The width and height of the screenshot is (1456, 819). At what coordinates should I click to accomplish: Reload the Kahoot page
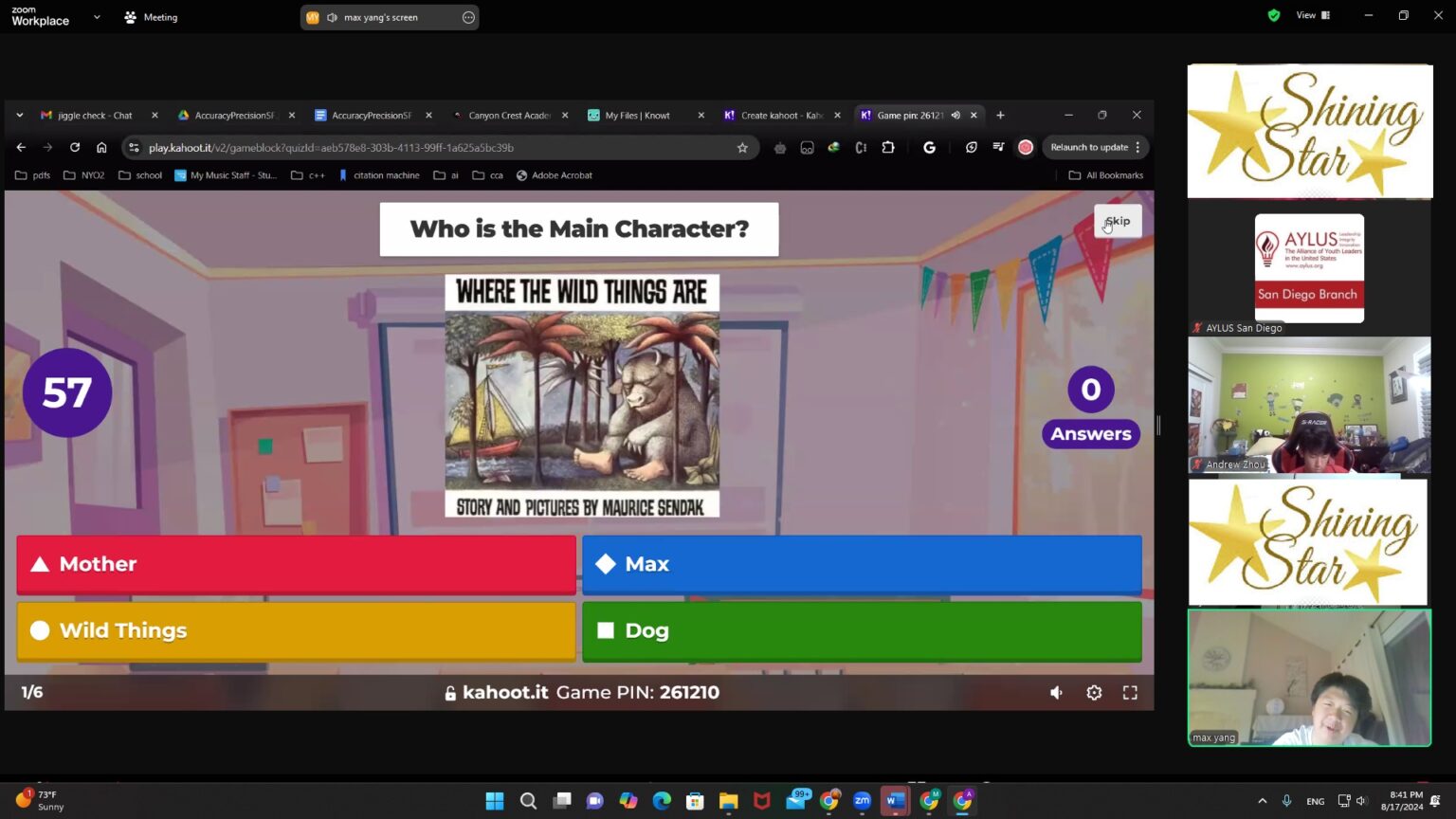(x=75, y=148)
